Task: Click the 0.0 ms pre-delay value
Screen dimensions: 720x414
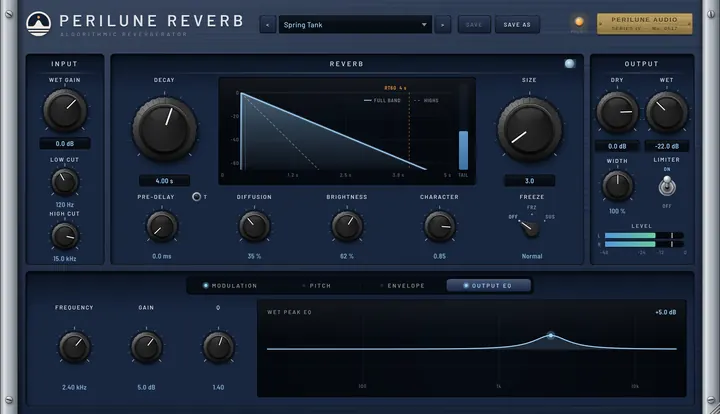Action: click(162, 256)
